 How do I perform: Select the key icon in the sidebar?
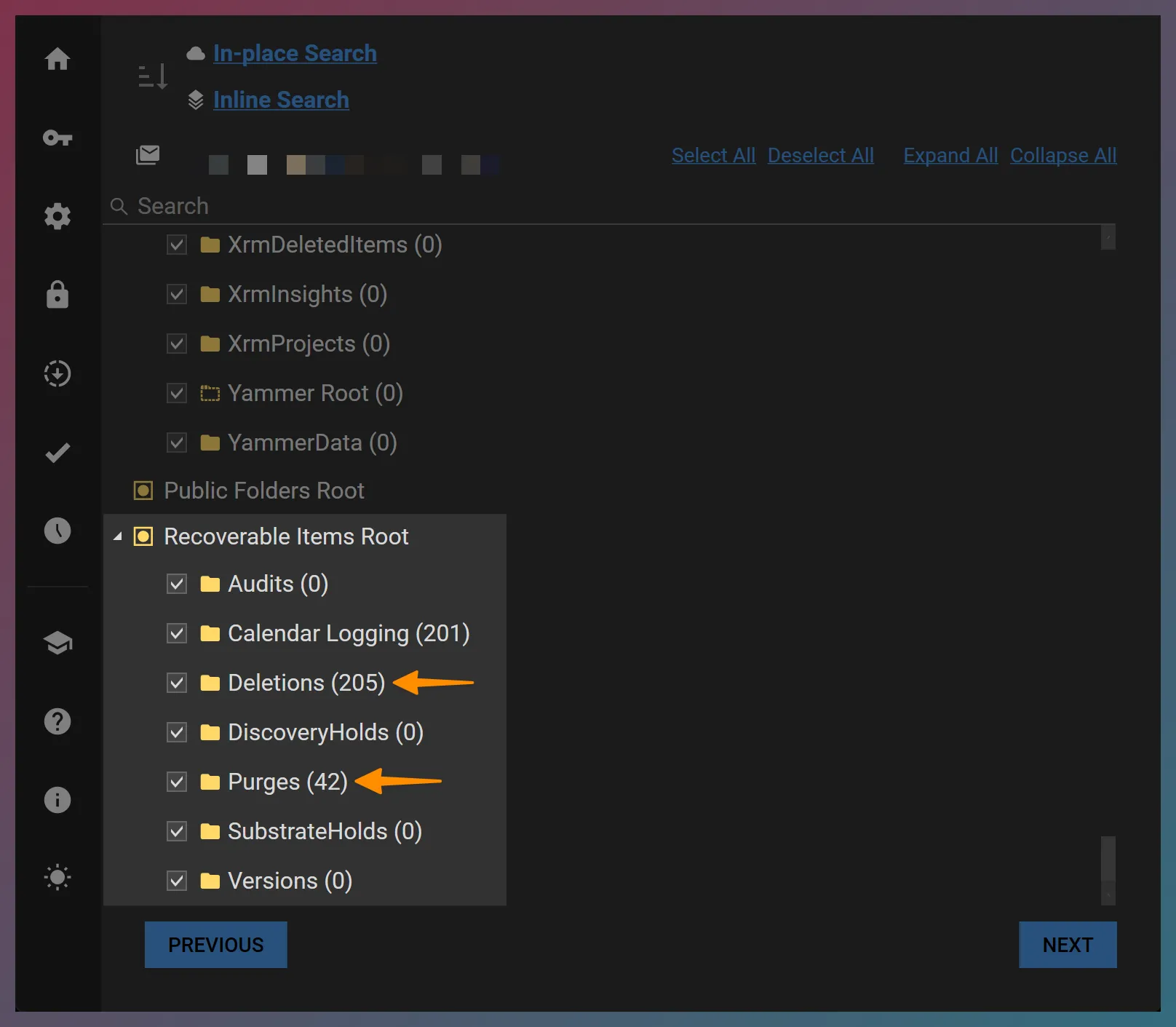57,138
